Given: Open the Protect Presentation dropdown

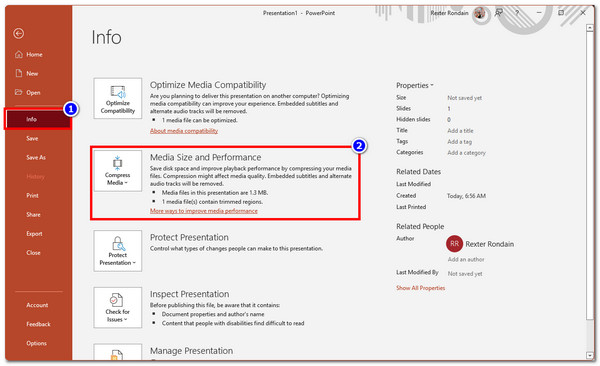Looking at the screenshot, I should [x=118, y=251].
